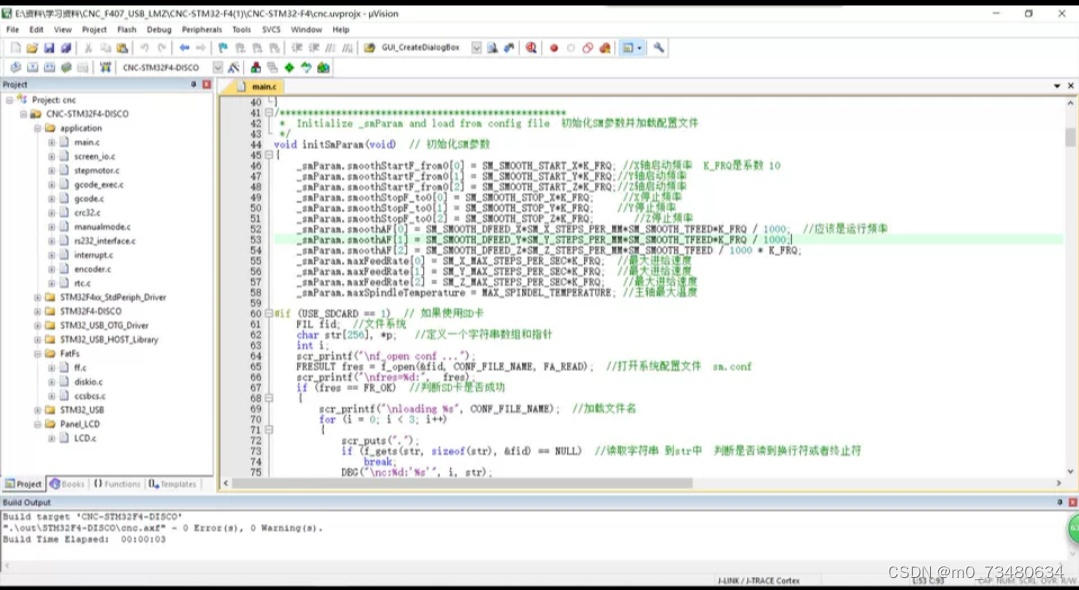Viewport: 1079px width, 590px height.
Task: Select the main.c editor tab
Action: (x=257, y=87)
